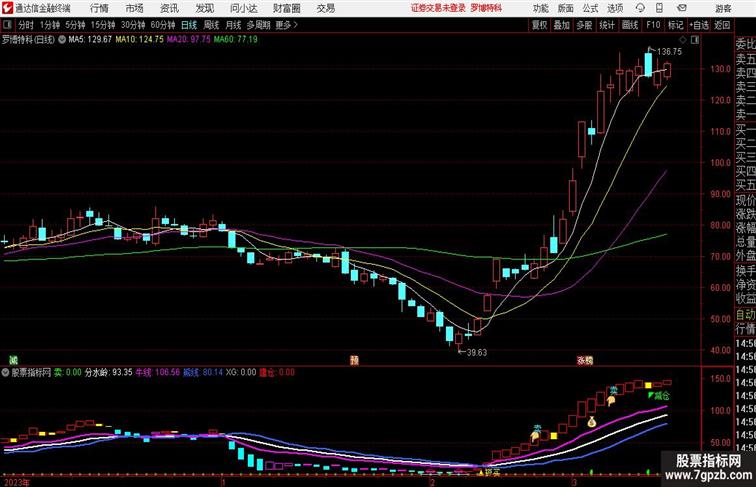
Task: Click the MA60: 77.19 value
Action: 236,40
